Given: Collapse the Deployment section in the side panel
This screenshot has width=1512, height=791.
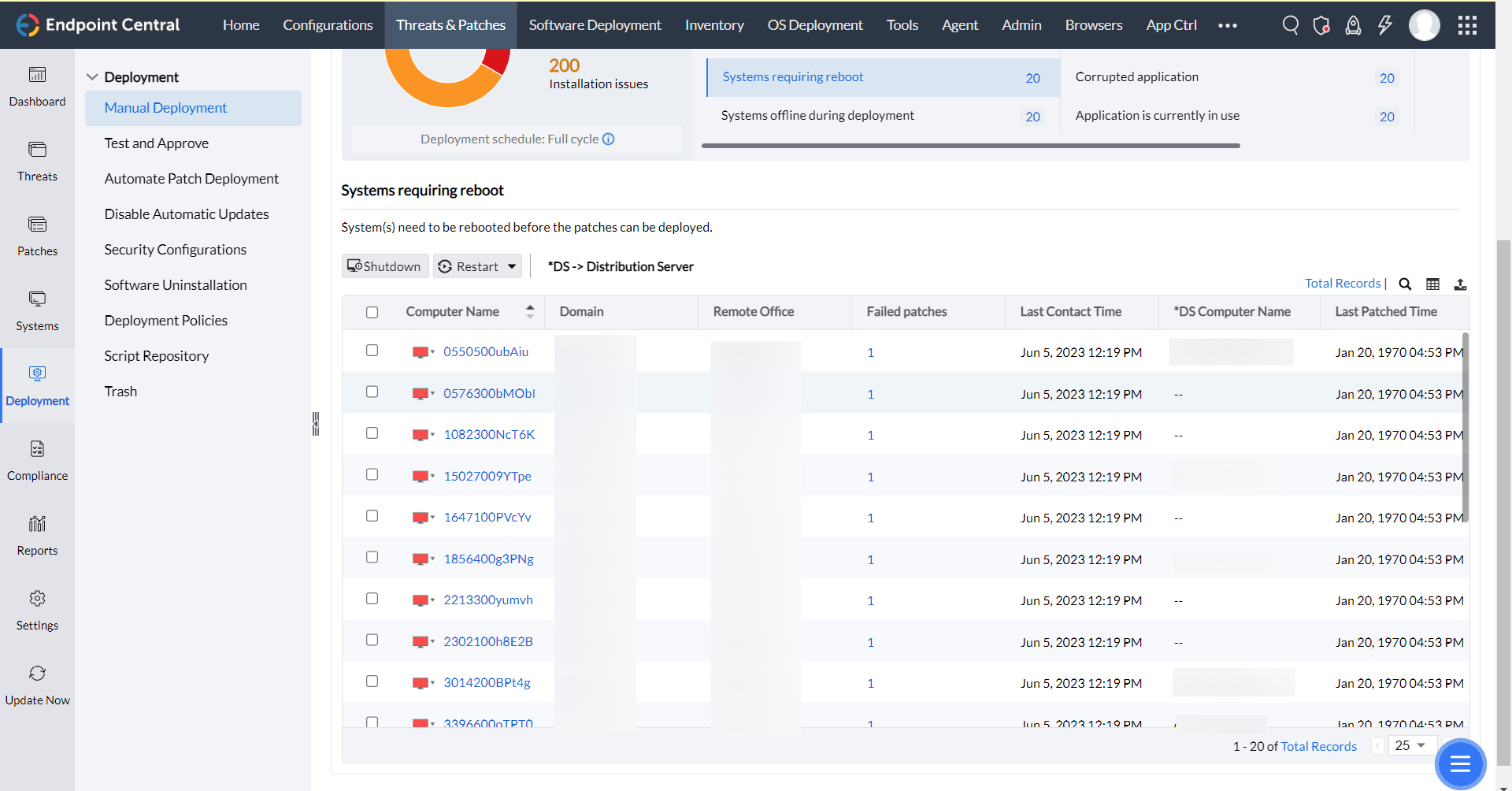Looking at the screenshot, I should coord(93,76).
